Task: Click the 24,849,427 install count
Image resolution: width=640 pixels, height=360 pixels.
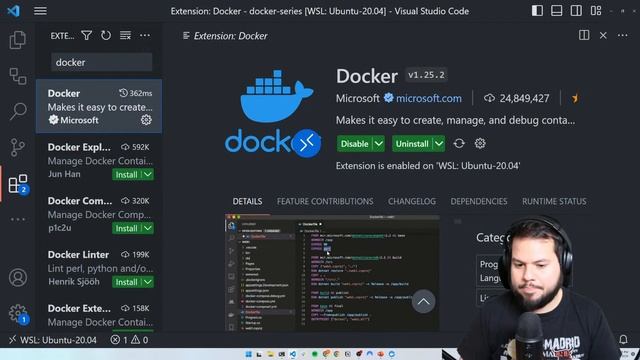Action: pos(516,98)
